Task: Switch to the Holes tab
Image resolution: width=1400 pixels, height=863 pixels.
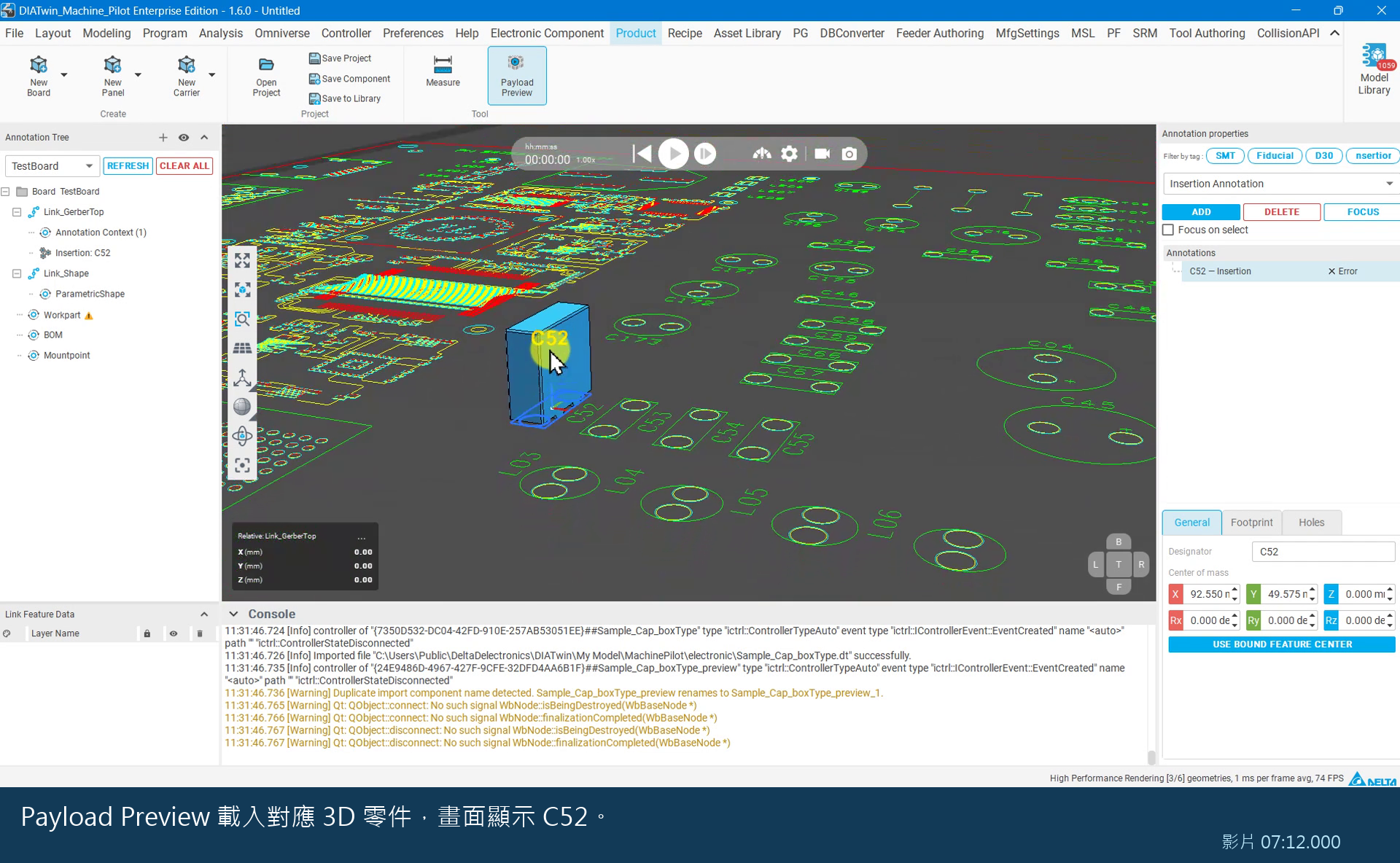Action: click(x=1311, y=523)
